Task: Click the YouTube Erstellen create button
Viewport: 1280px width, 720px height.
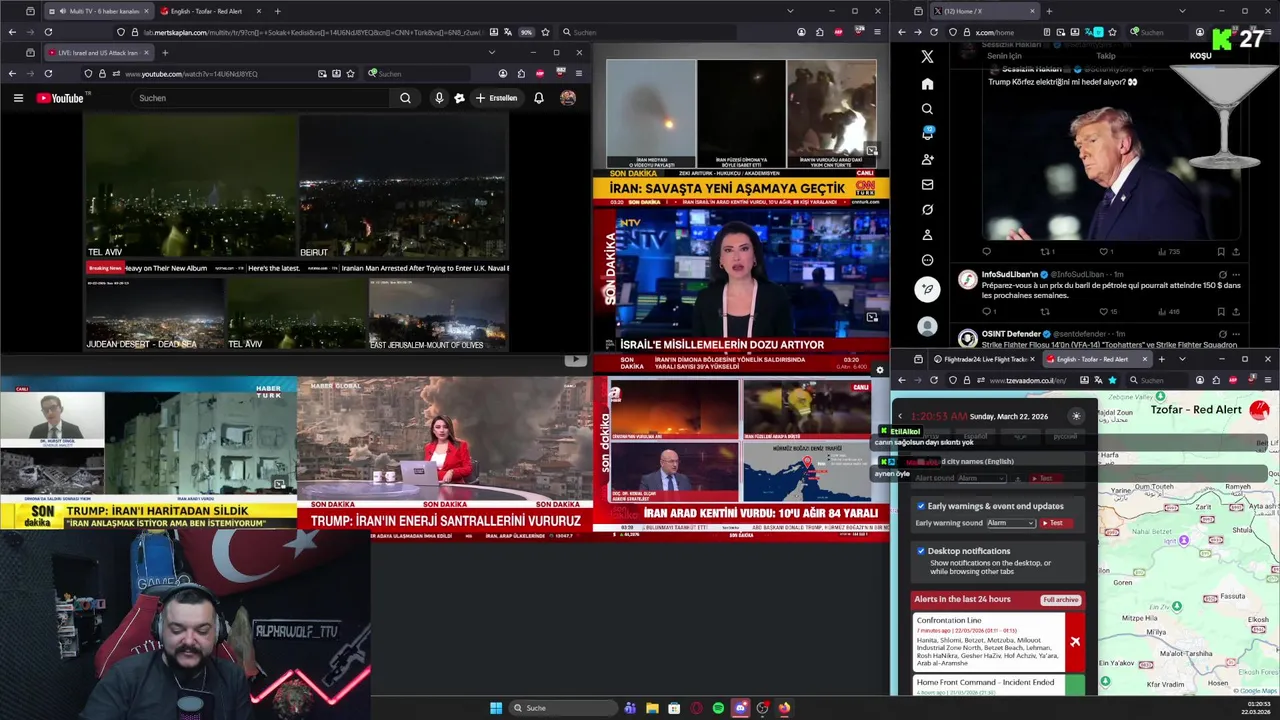Action: coord(497,98)
